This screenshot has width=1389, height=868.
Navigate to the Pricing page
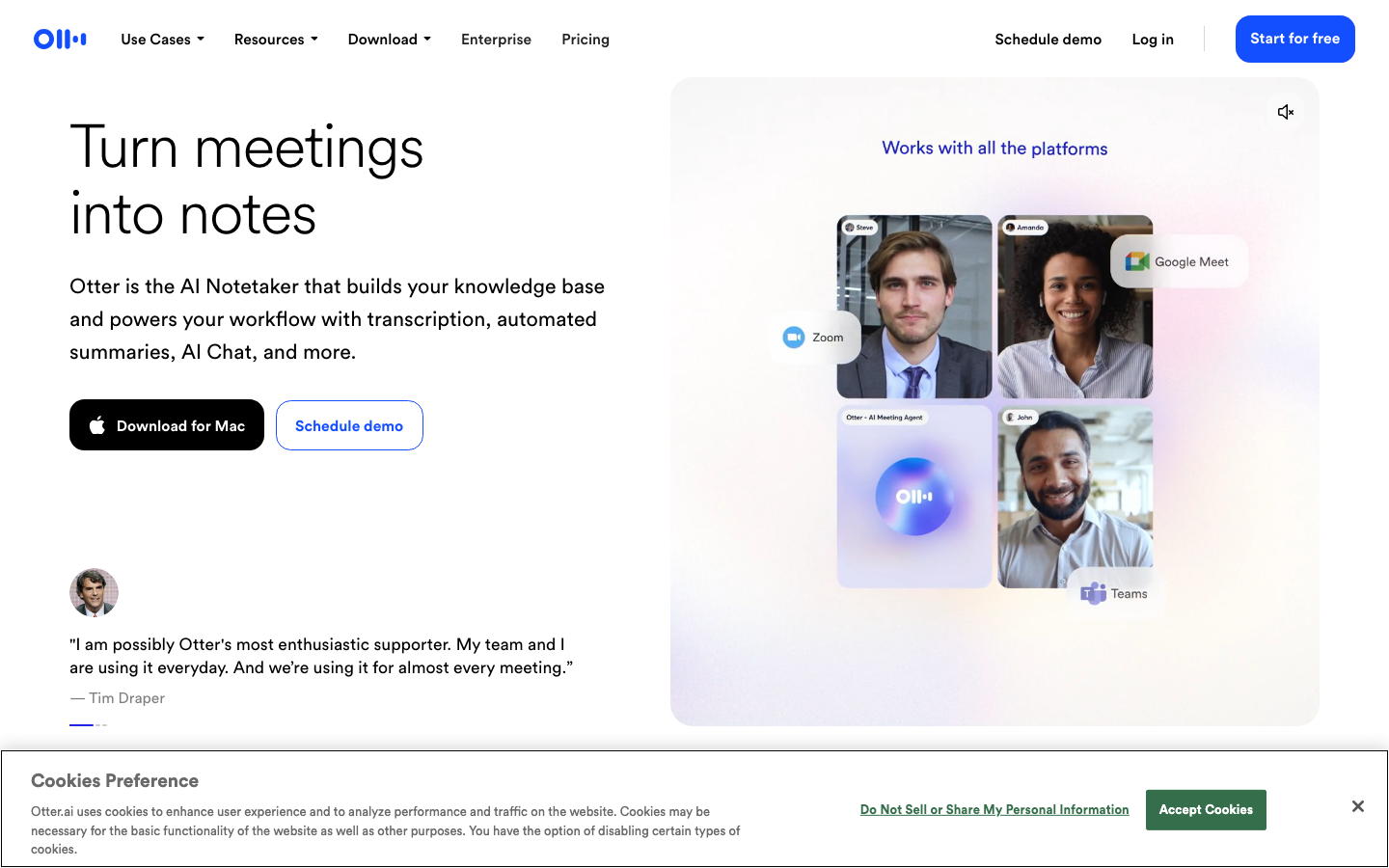585,39
